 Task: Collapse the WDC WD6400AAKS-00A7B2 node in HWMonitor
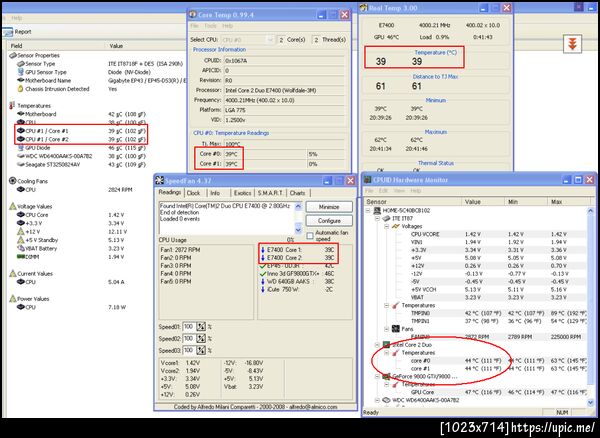click(x=377, y=400)
